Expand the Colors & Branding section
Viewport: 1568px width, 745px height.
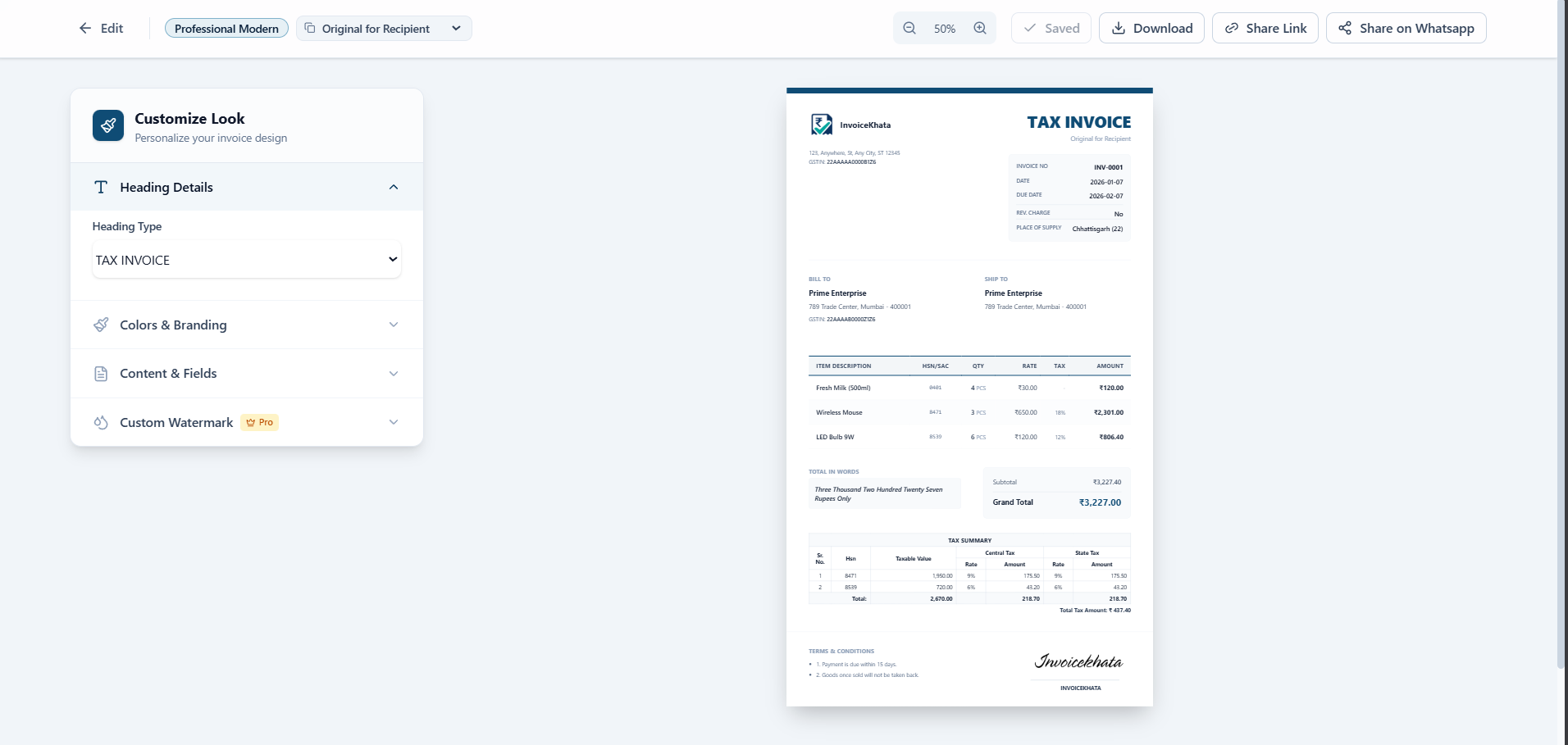394,325
